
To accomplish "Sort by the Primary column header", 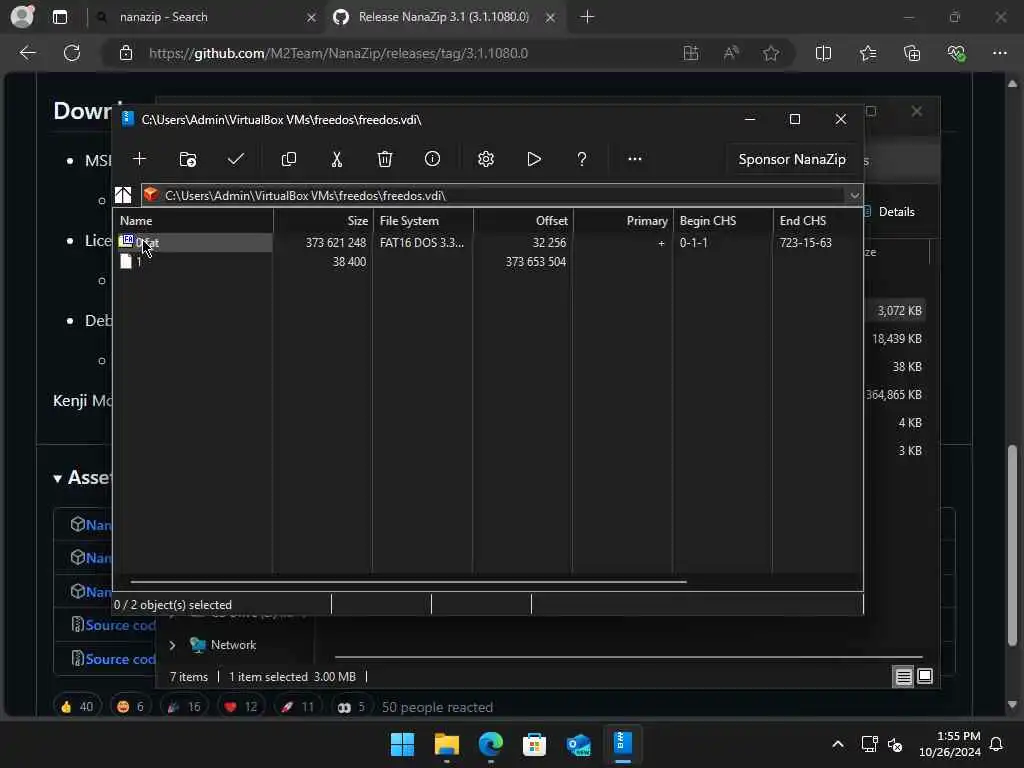I will [x=623, y=221].
